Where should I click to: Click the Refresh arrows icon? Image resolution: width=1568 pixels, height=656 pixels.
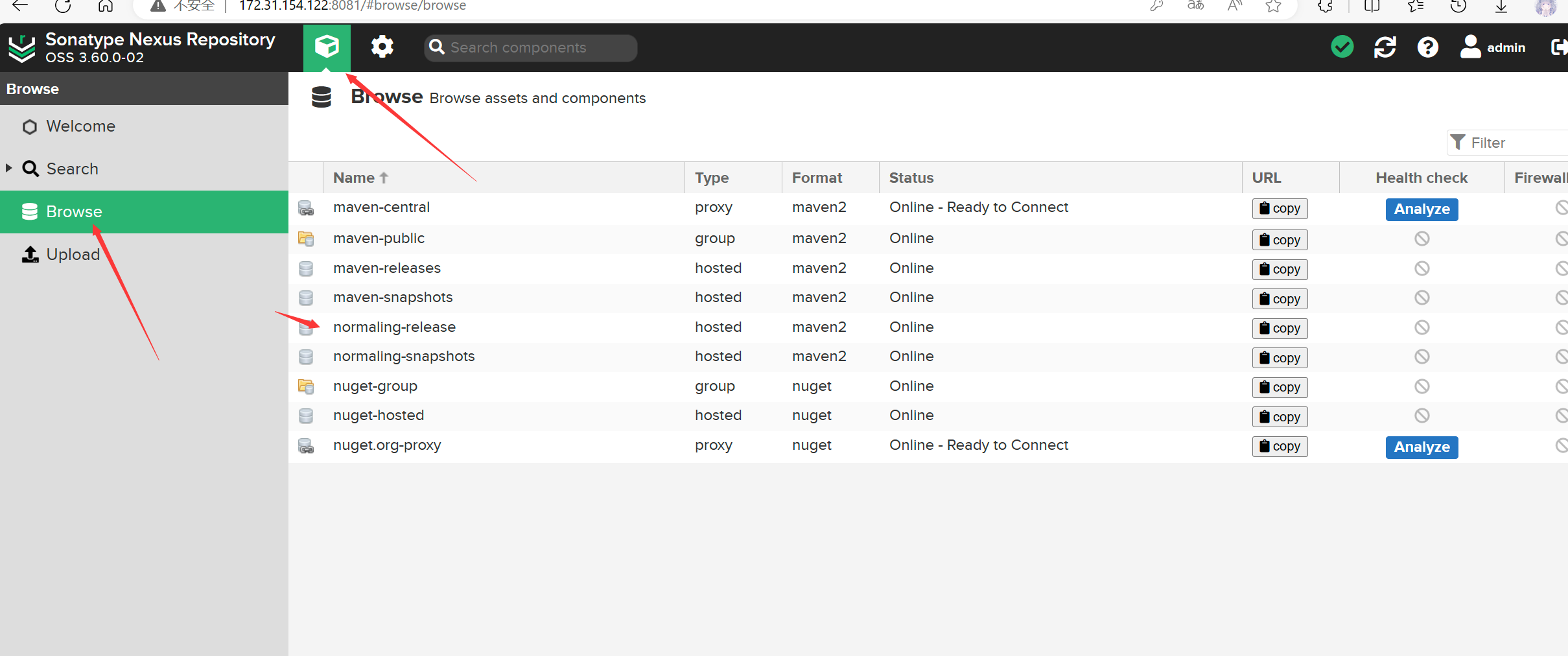point(1385,47)
